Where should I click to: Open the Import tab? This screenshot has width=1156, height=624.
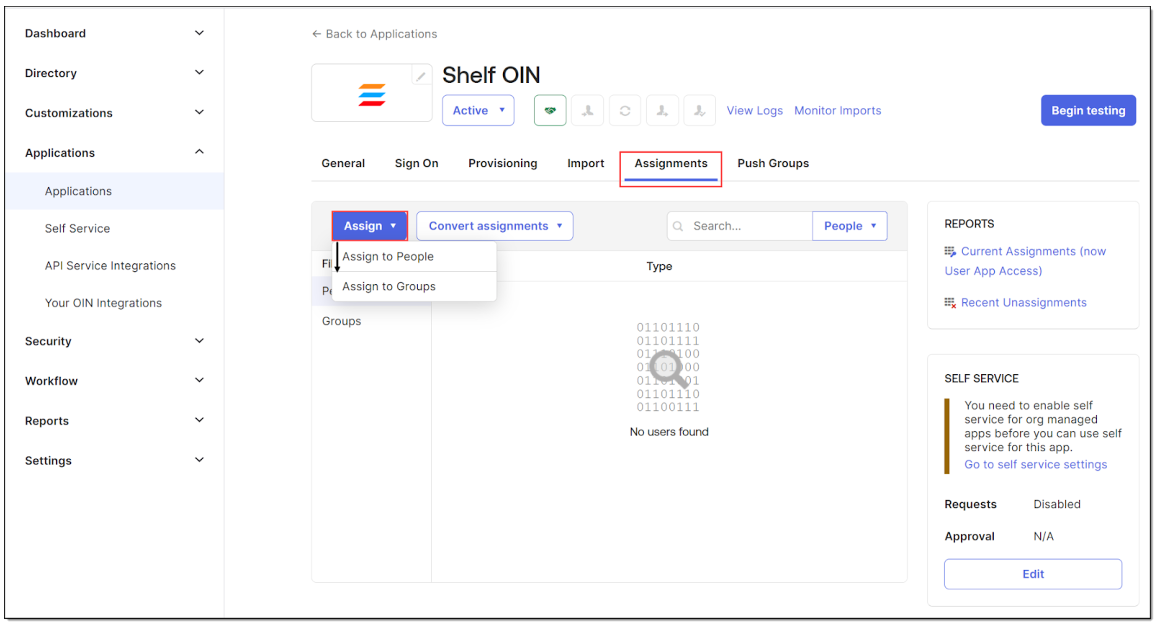point(585,163)
